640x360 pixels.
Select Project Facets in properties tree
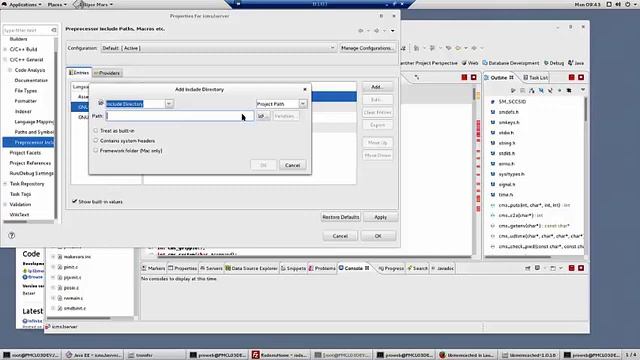25,153
